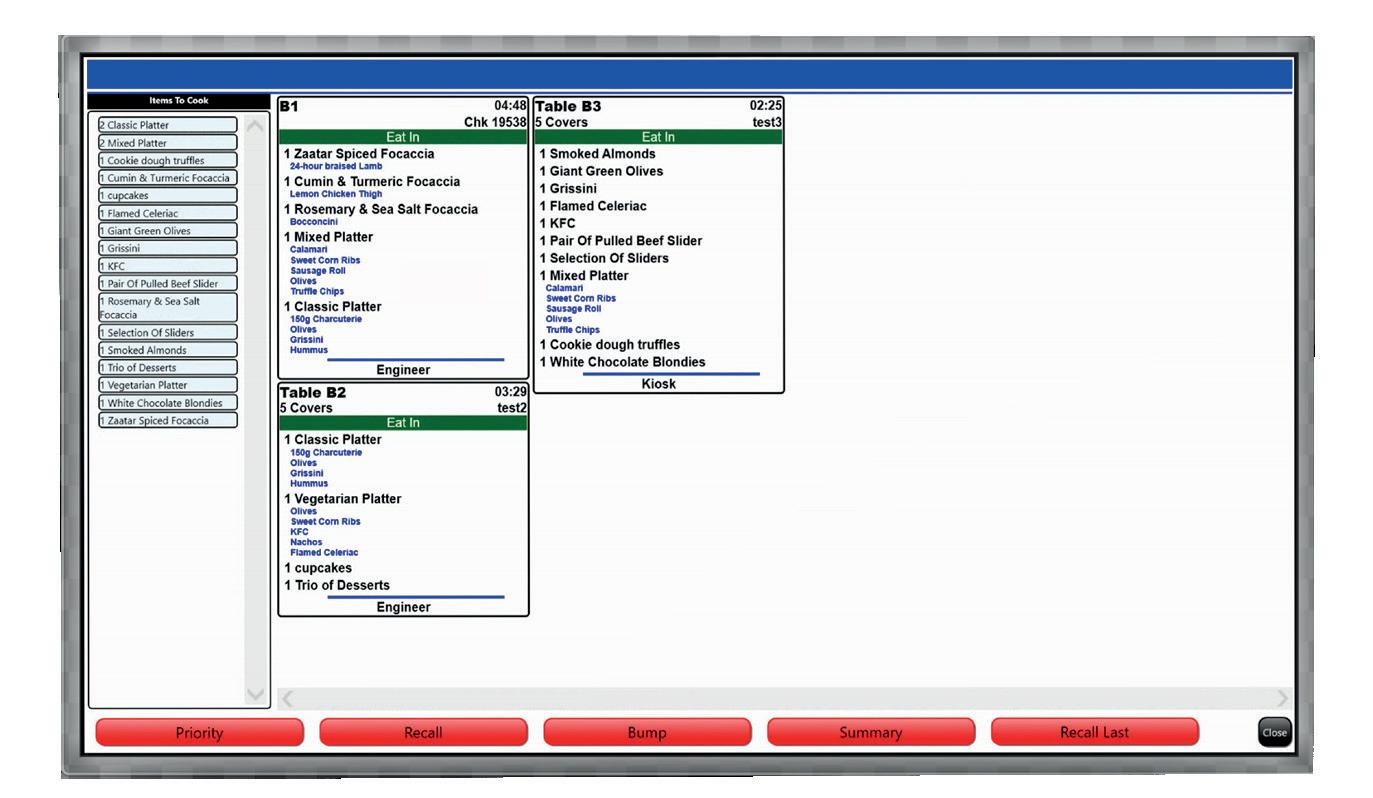1373x798 pixels.
Task: Click the "Bocconcini" modifier in order B1
Action: coord(314,221)
